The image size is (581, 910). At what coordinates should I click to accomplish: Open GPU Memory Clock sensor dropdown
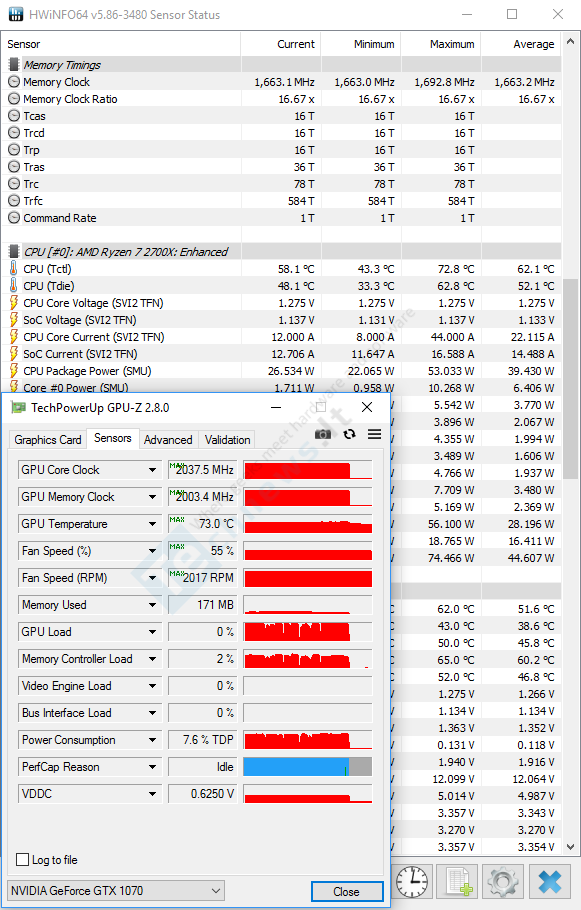point(152,497)
